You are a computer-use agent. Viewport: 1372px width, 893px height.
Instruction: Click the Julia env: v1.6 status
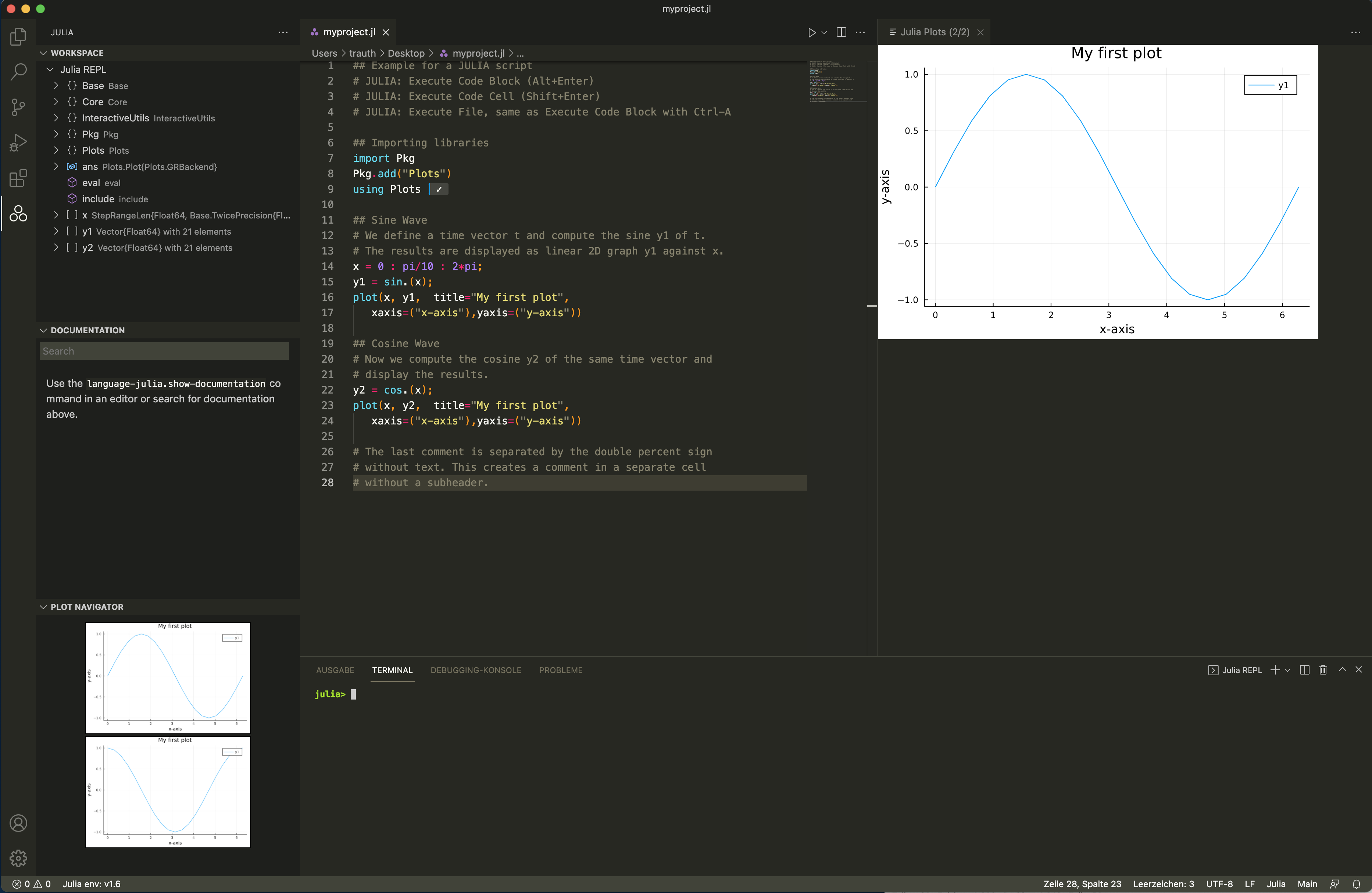(92, 884)
